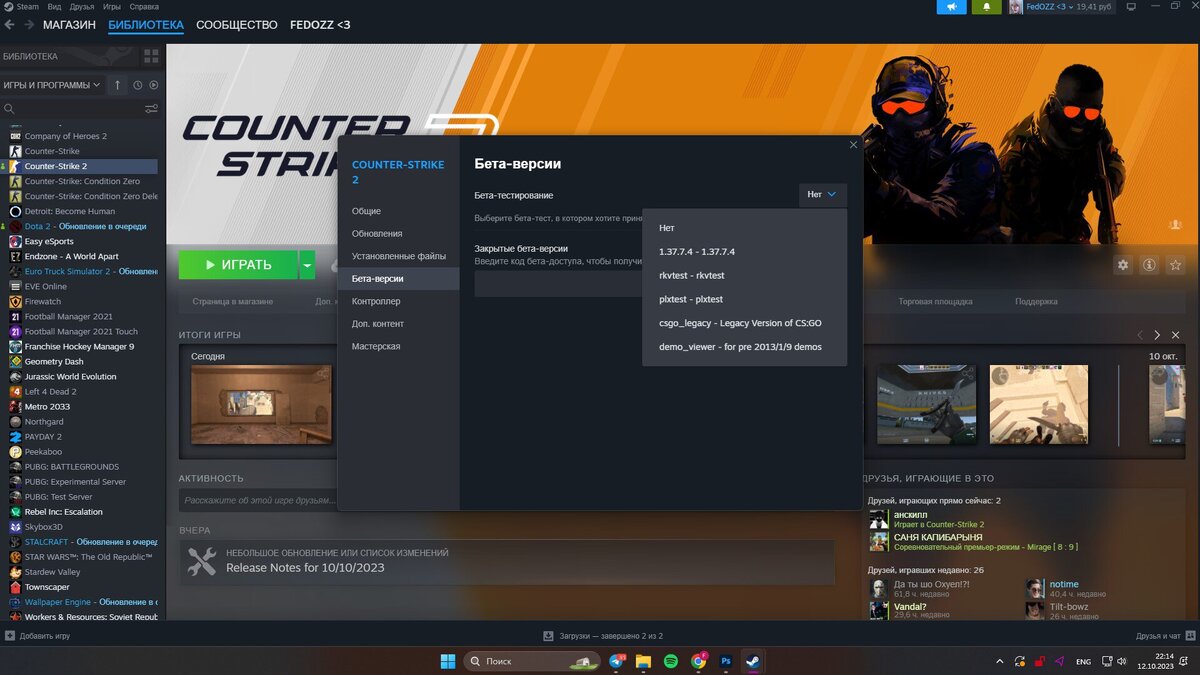Click the ready-to-play filter icon
The width and height of the screenshot is (1200, 675).
[x=153, y=85]
